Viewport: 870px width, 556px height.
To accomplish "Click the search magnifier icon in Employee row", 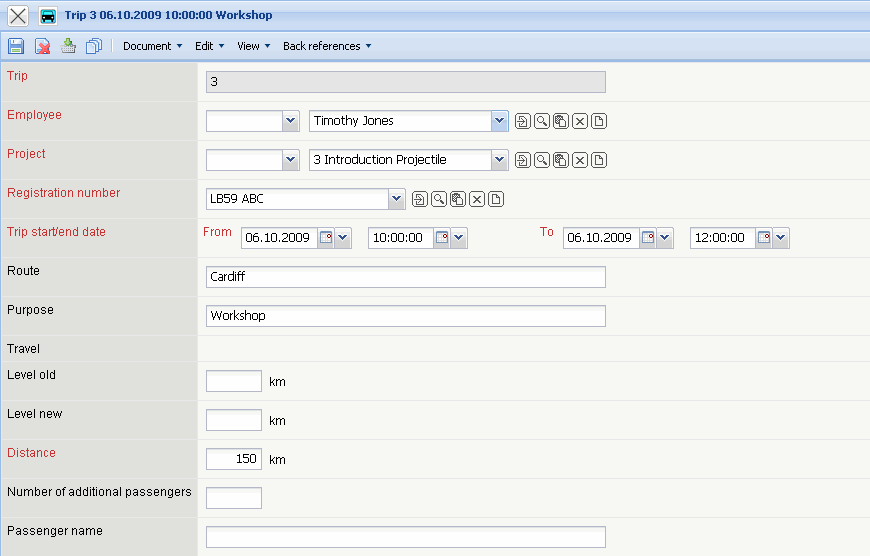I will [x=542, y=122].
